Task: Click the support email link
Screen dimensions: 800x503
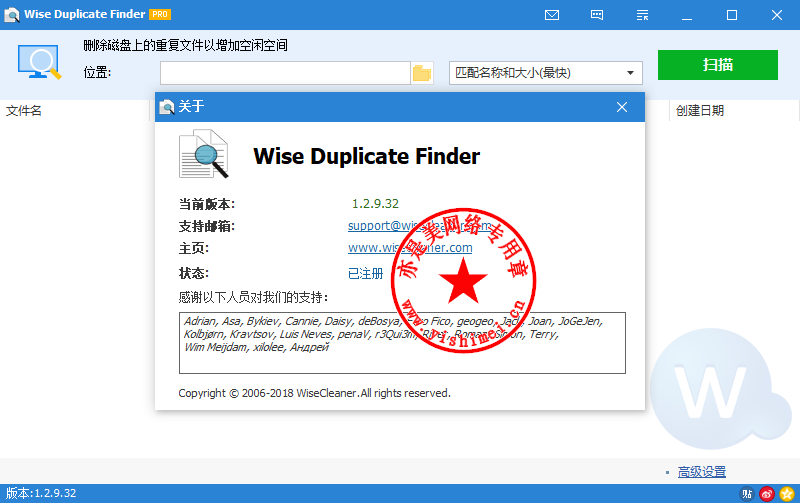Action: (419, 225)
